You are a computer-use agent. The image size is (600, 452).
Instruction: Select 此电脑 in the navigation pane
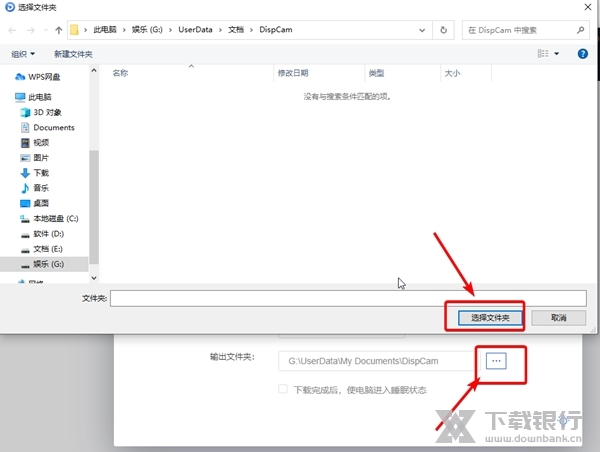33,97
